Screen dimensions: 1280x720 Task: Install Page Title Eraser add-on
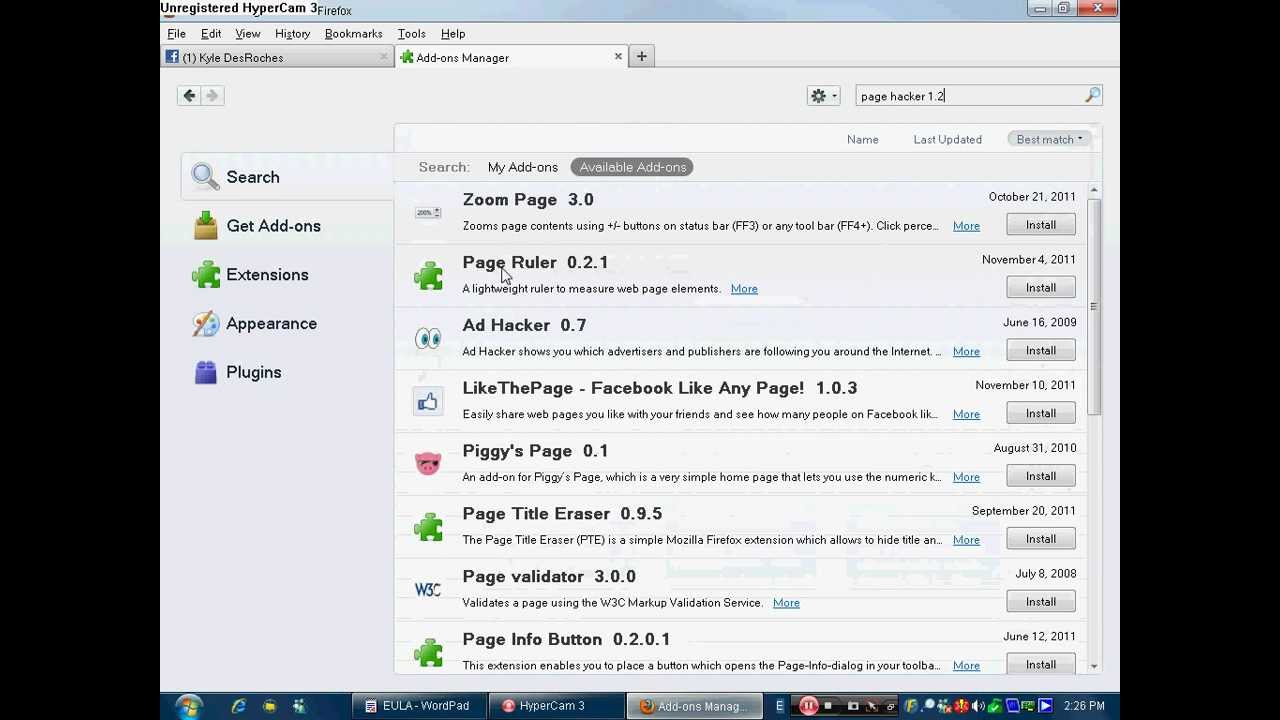pos(1040,540)
